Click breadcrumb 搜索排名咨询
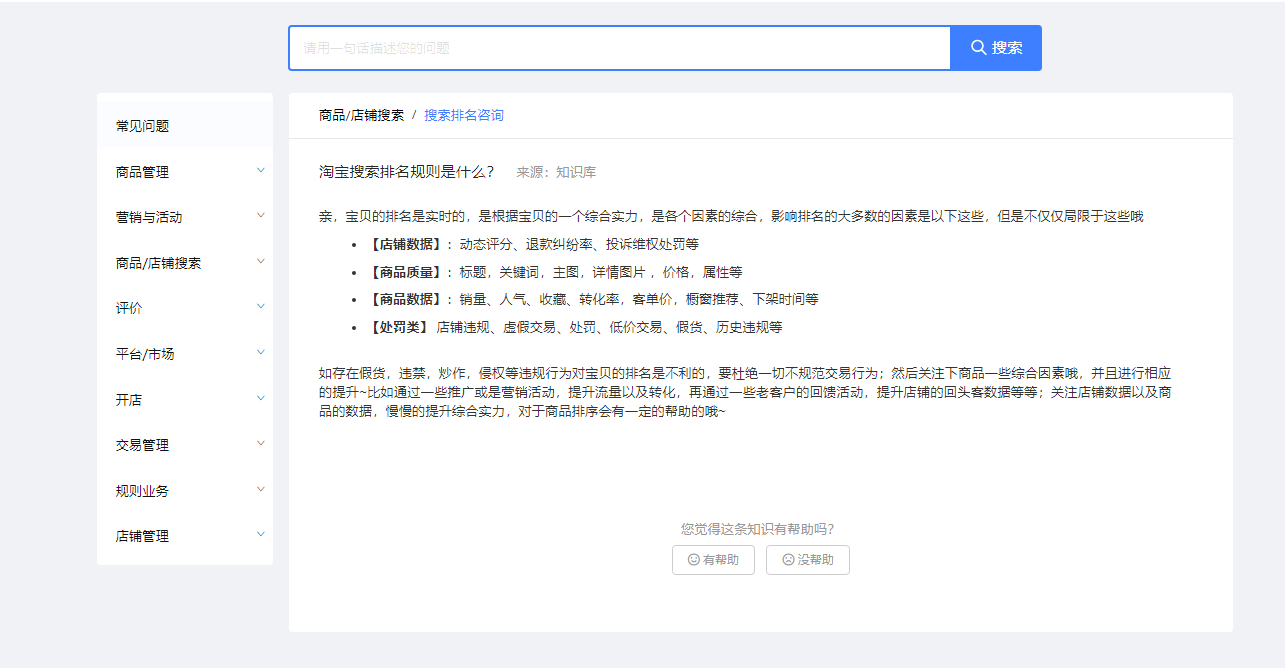Viewport: 1285px width, 668px height. coord(464,115)
